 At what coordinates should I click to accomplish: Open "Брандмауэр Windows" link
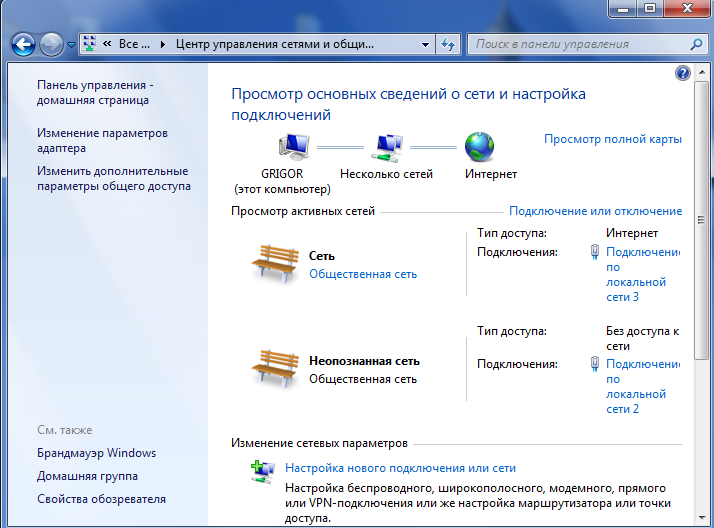click(96, 453)
